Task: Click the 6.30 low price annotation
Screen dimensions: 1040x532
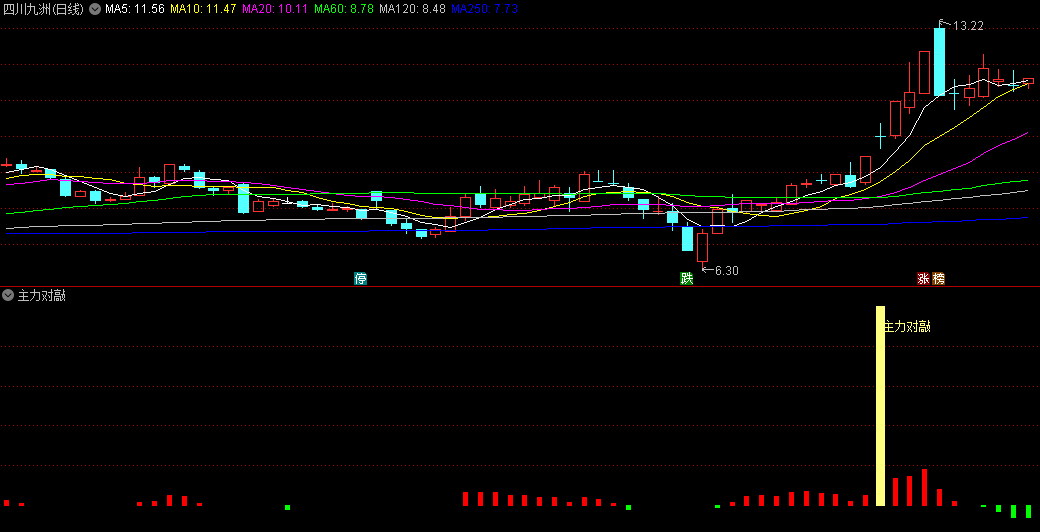Action: click(726, 271)
